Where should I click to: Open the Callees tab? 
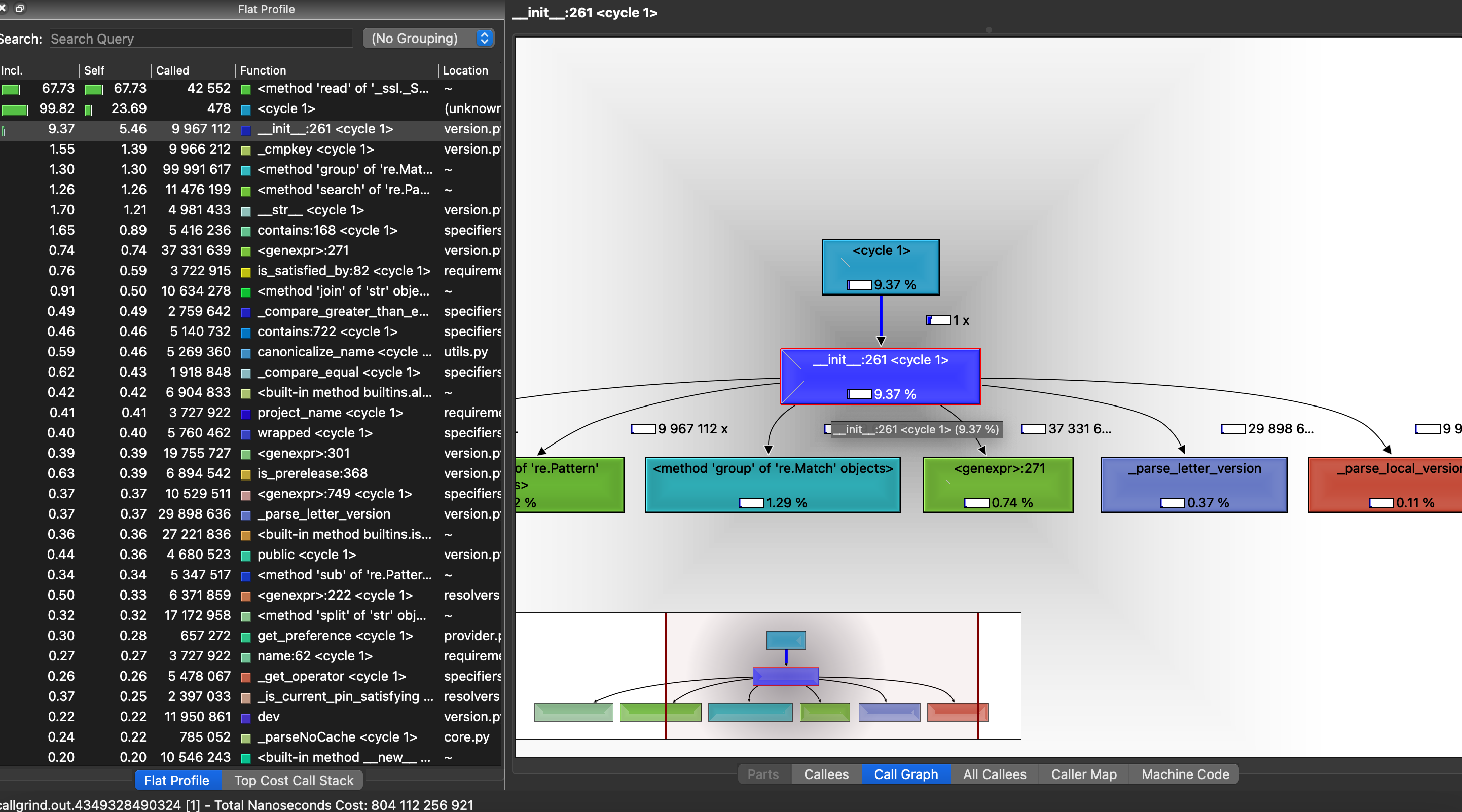[x=826, y=774]
